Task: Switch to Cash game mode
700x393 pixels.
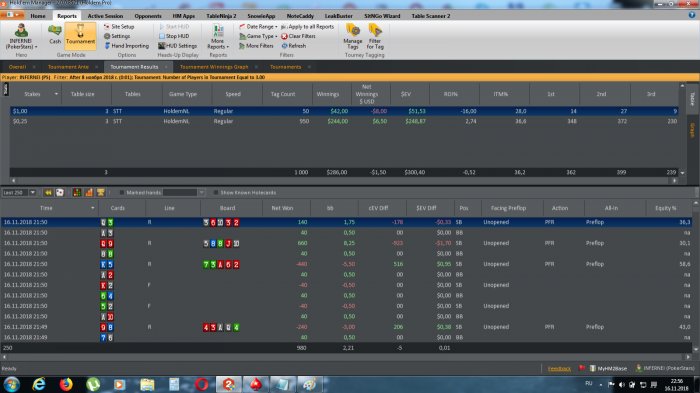Action: click(x=55, y=35)
